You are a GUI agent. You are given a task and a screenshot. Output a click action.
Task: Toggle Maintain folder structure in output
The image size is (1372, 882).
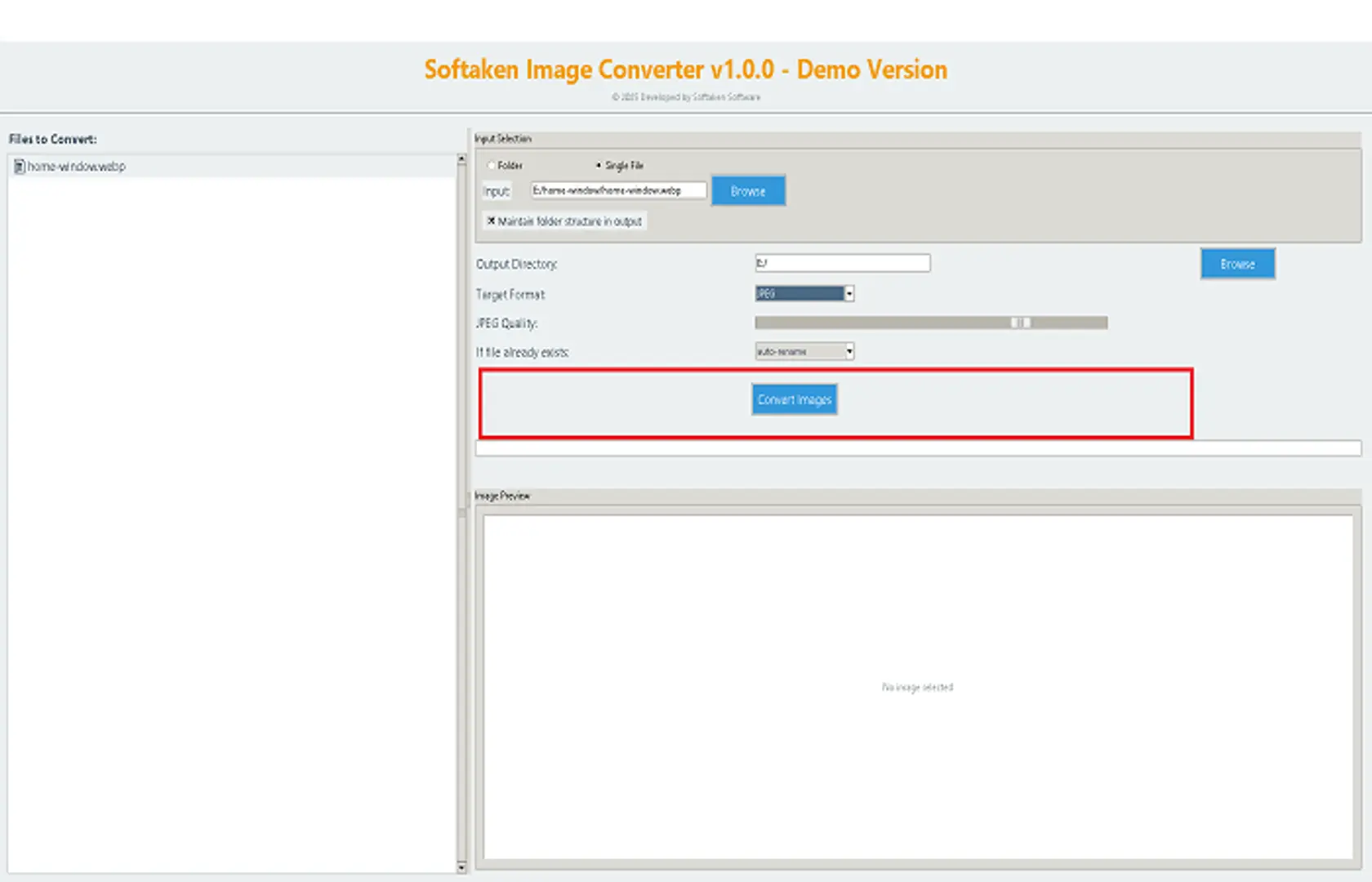coord(492,221)
